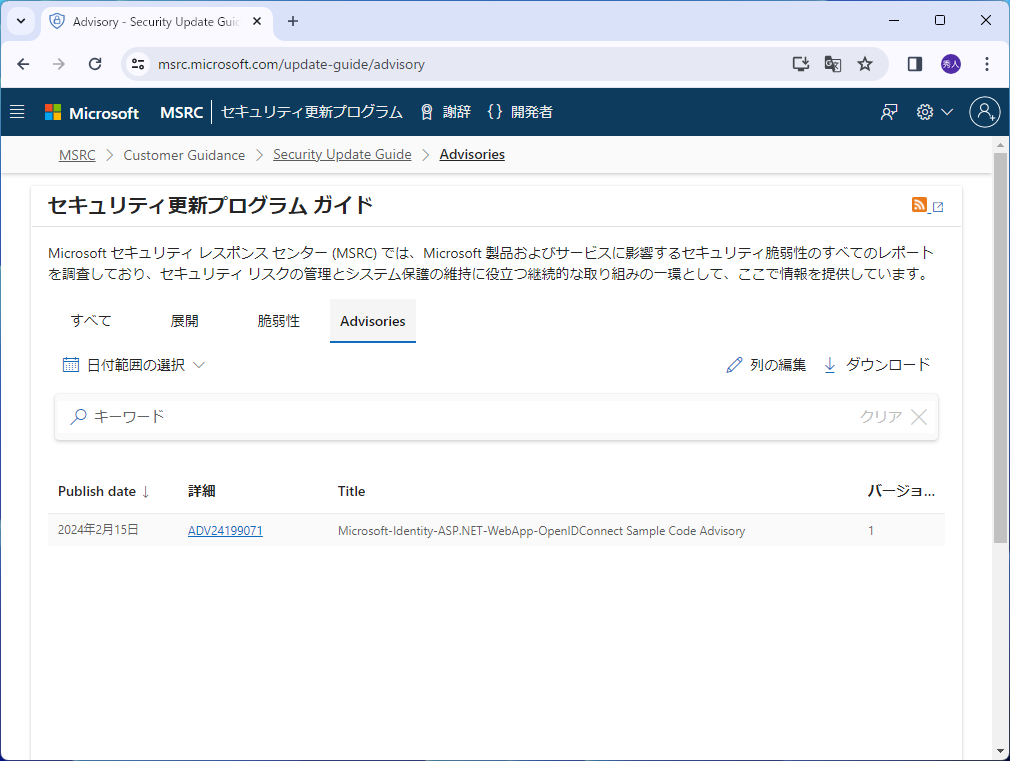Click translate page icon

click(x=832, y=64)
